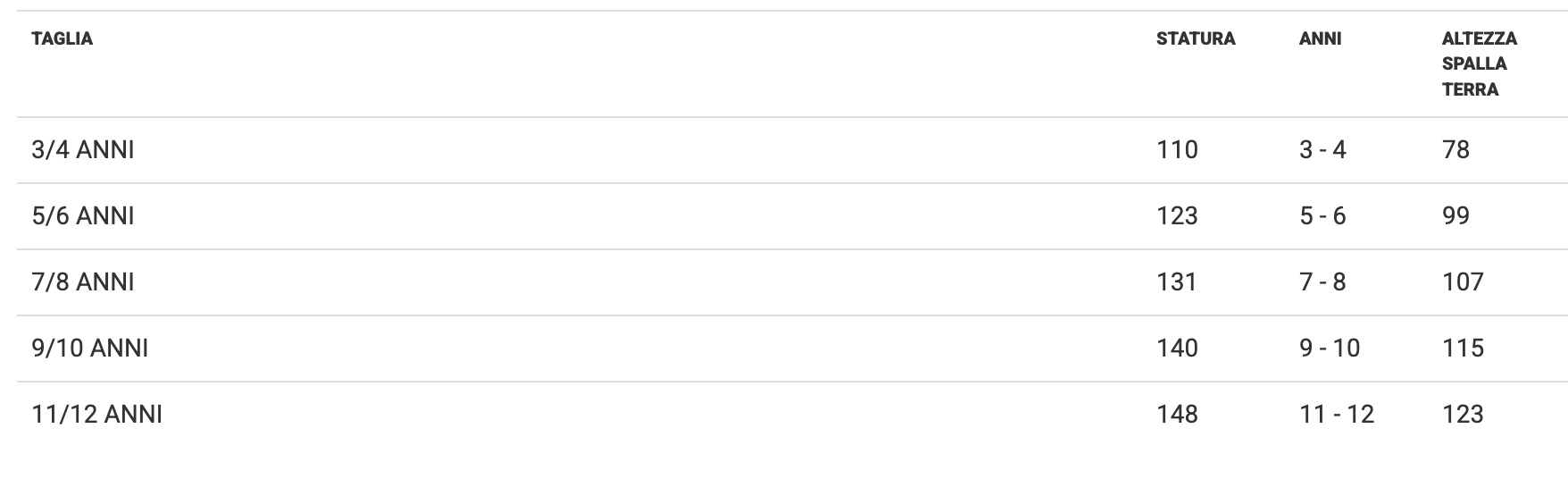Click the stature value 131
The image size is (1568, 479).
[x=1176, y=282]
